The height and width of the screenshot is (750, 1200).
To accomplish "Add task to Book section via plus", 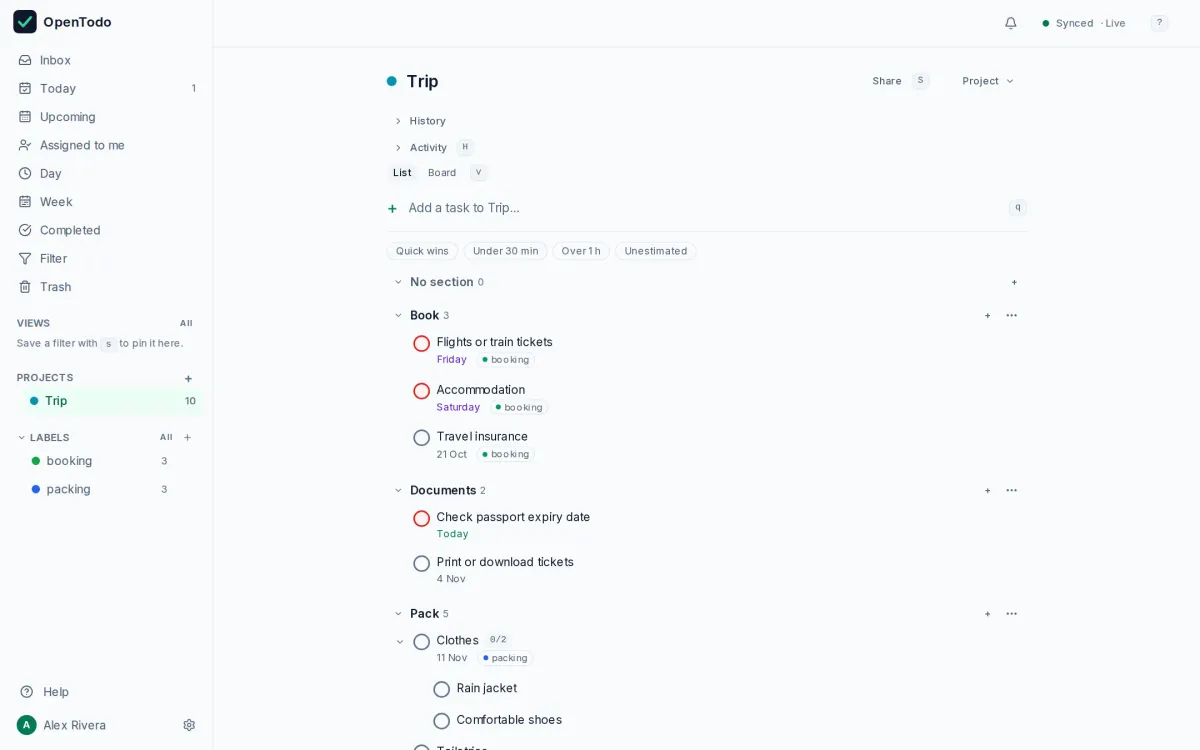I will click(x=987, y=315).
